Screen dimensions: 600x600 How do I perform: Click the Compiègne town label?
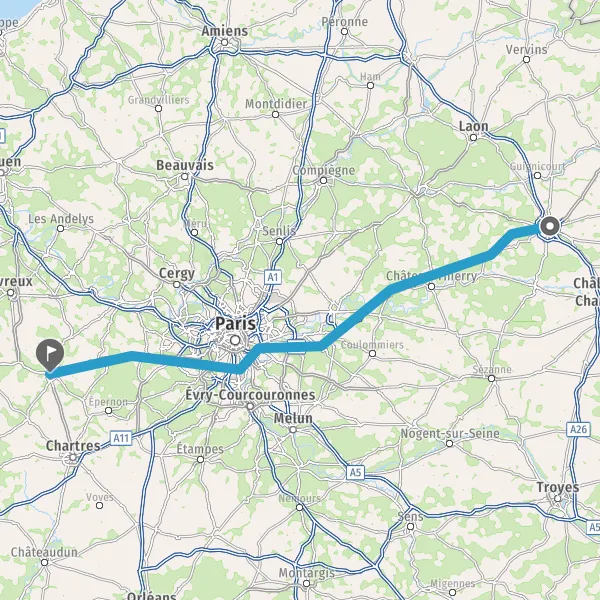click(x=324, y=170)
